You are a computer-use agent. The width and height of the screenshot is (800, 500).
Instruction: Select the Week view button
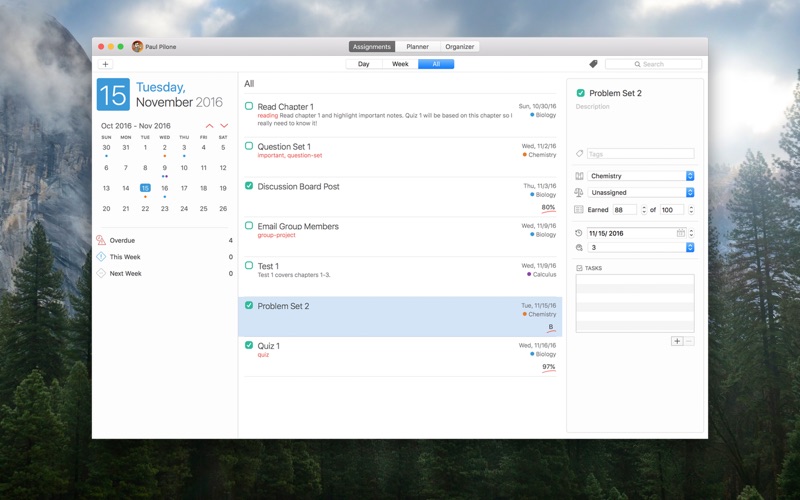tap(400, 64)
